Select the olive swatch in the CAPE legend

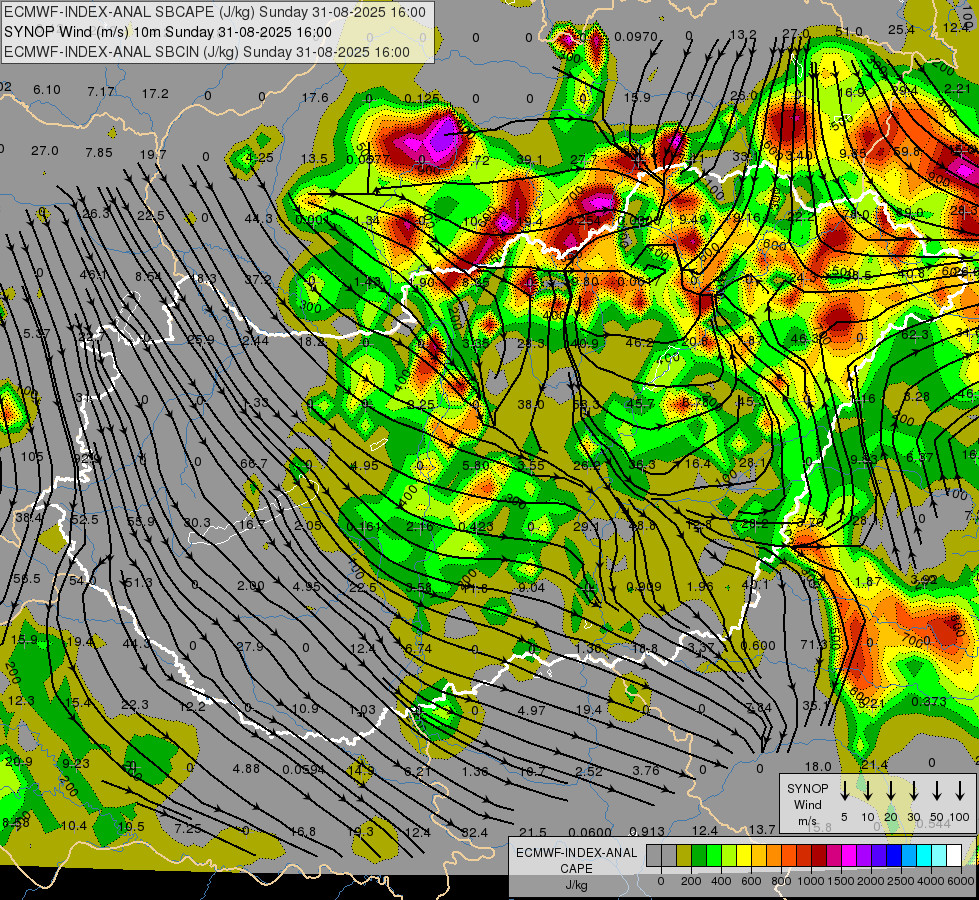click(684, 856)
